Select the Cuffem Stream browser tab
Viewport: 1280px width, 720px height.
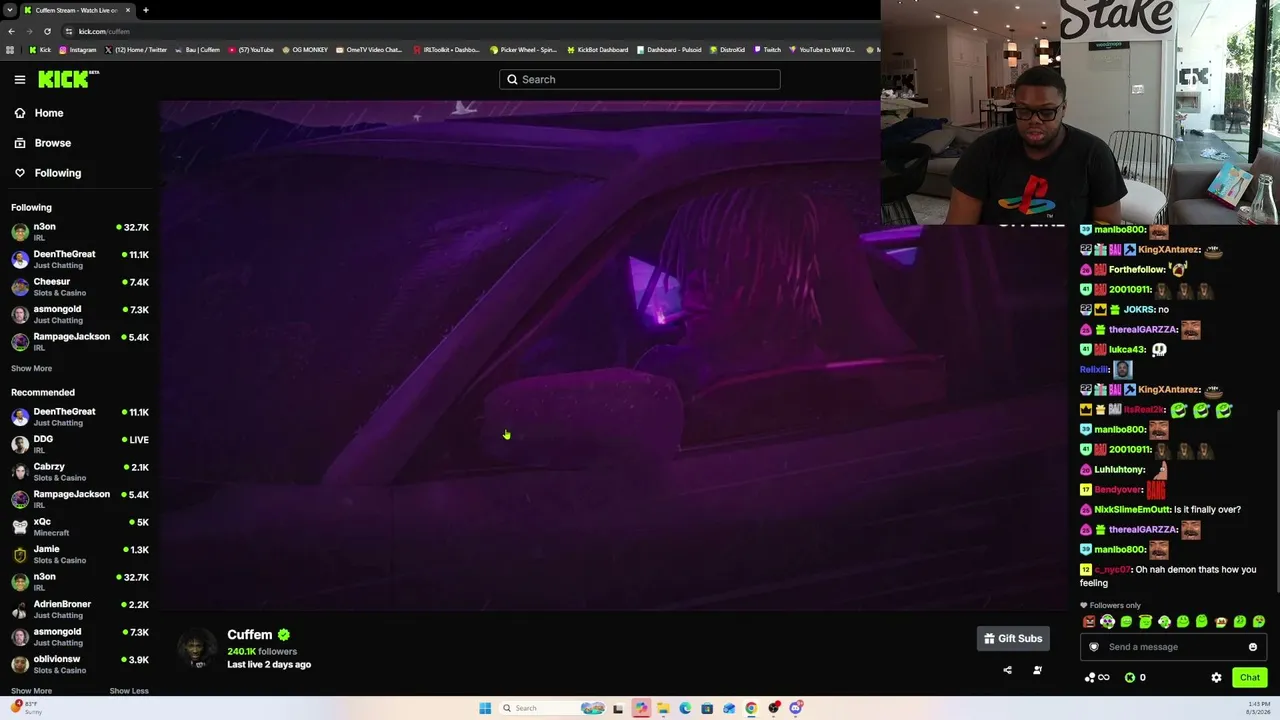78,10
